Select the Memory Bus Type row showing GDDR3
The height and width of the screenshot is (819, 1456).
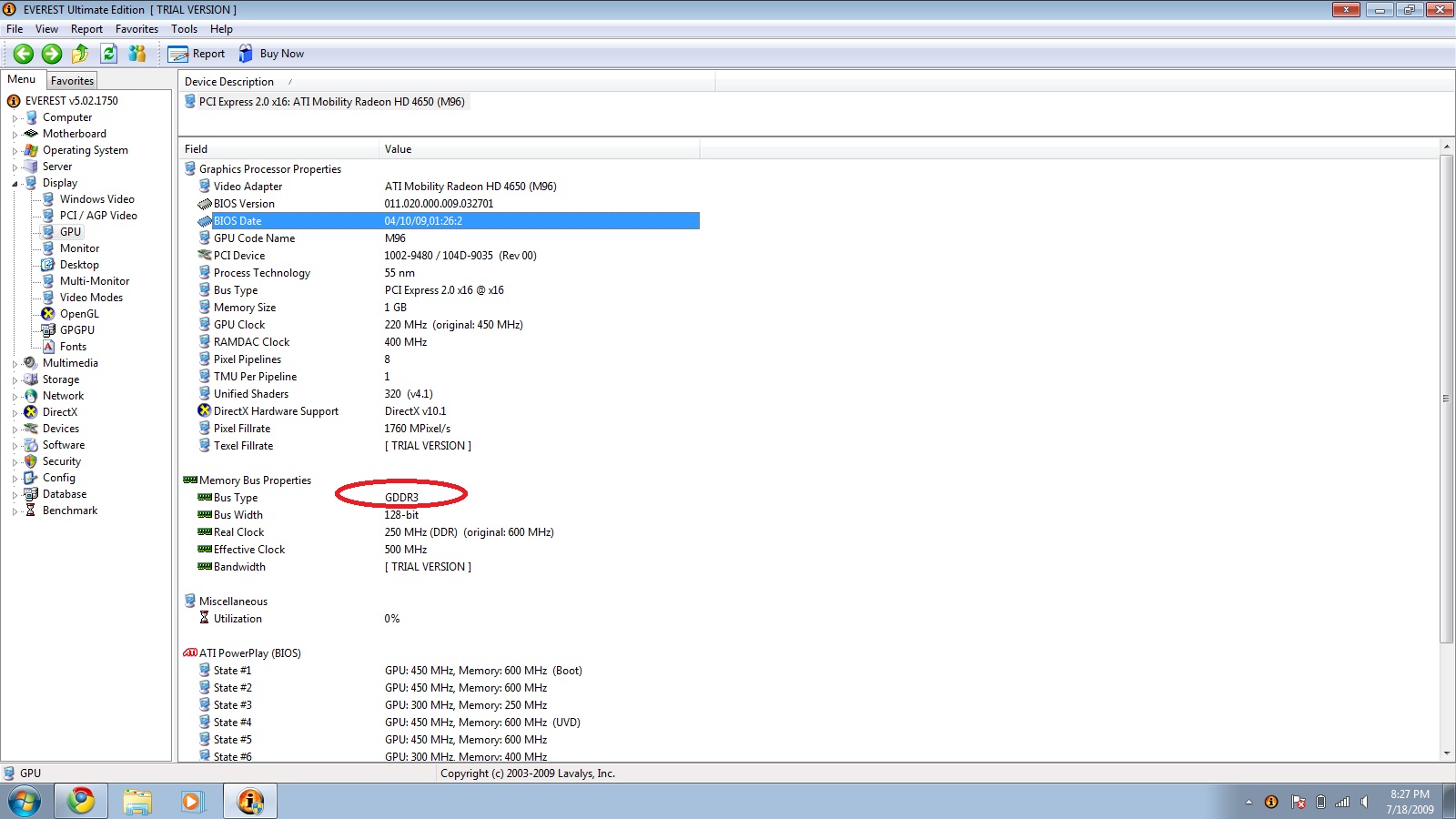pyautogui.click(x=448, y=498)
